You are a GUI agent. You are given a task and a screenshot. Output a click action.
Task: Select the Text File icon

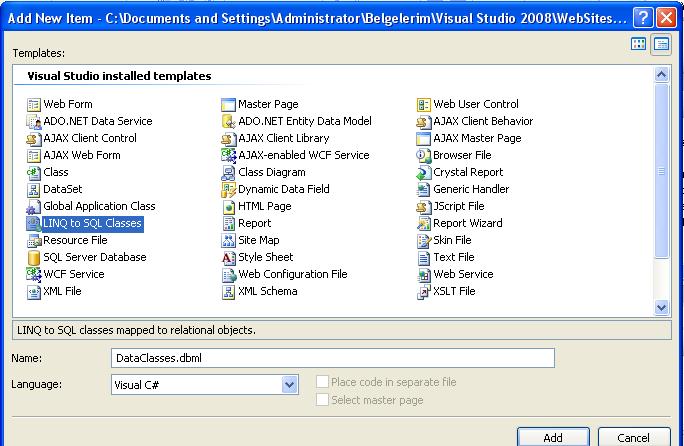(x=424, y=258)
